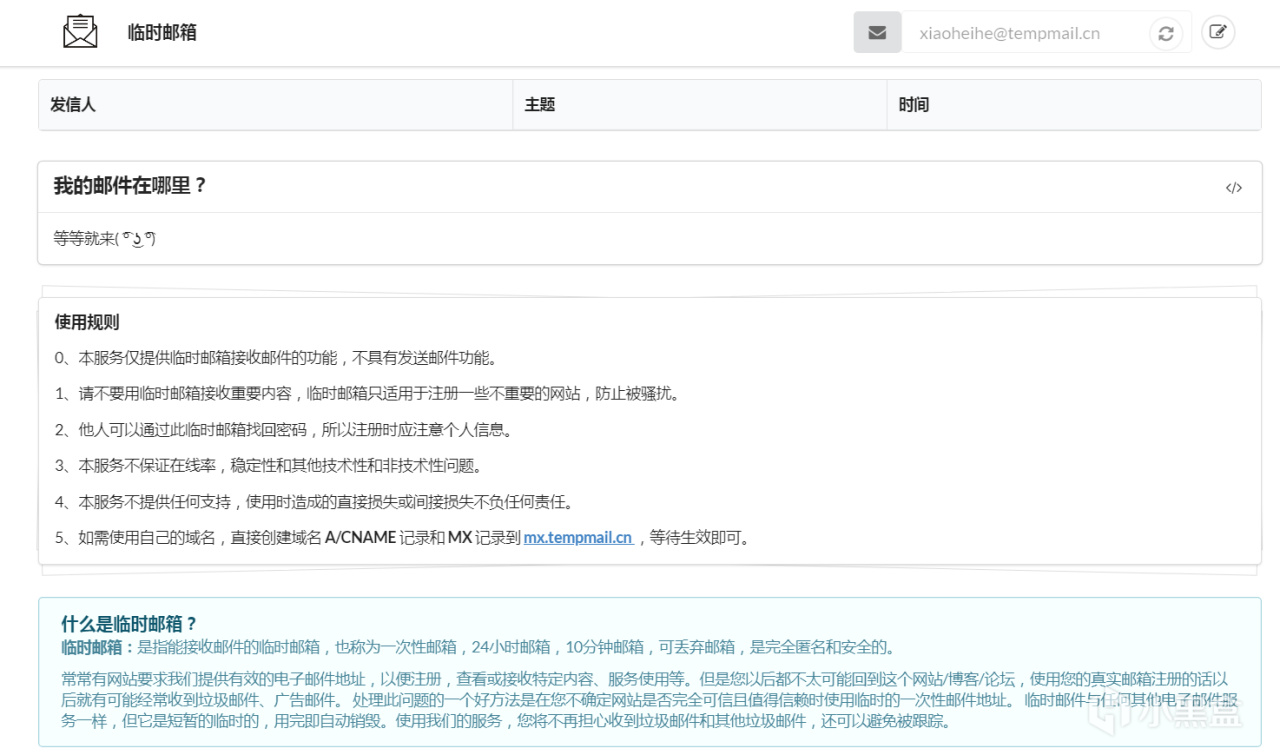This screenshot has width=1280, height=755.
Task: Open the mx.tempmail.cn link
Action: (578, 538)
